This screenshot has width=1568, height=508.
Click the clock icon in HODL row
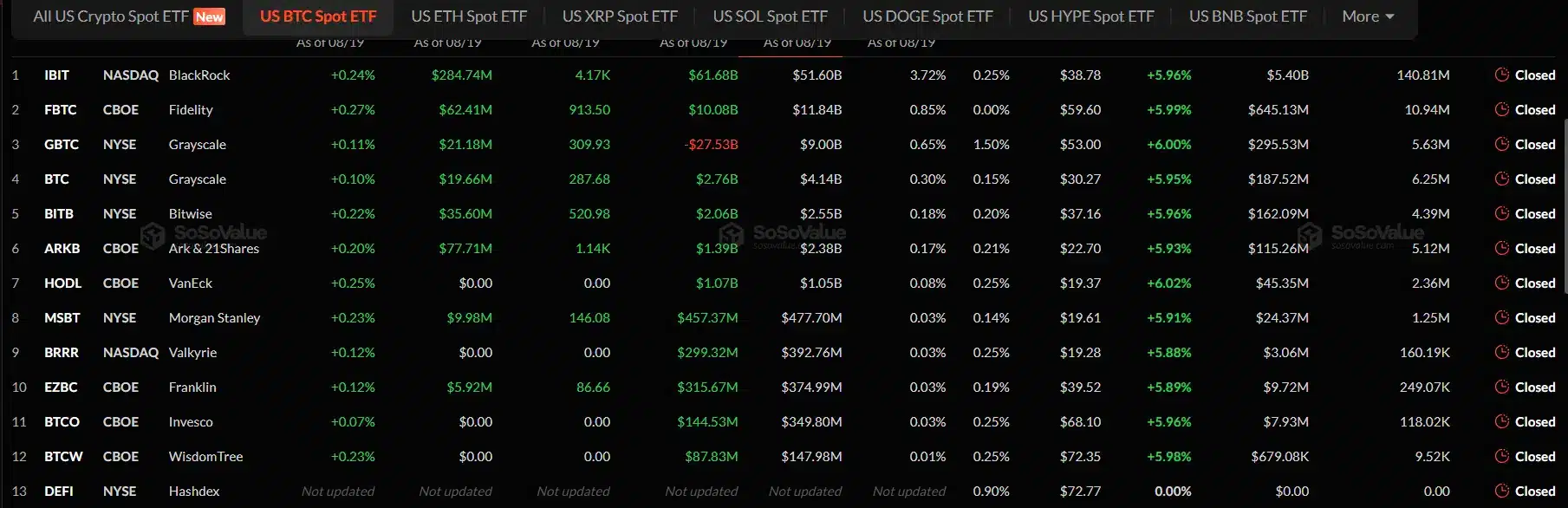pos(1502,283)
